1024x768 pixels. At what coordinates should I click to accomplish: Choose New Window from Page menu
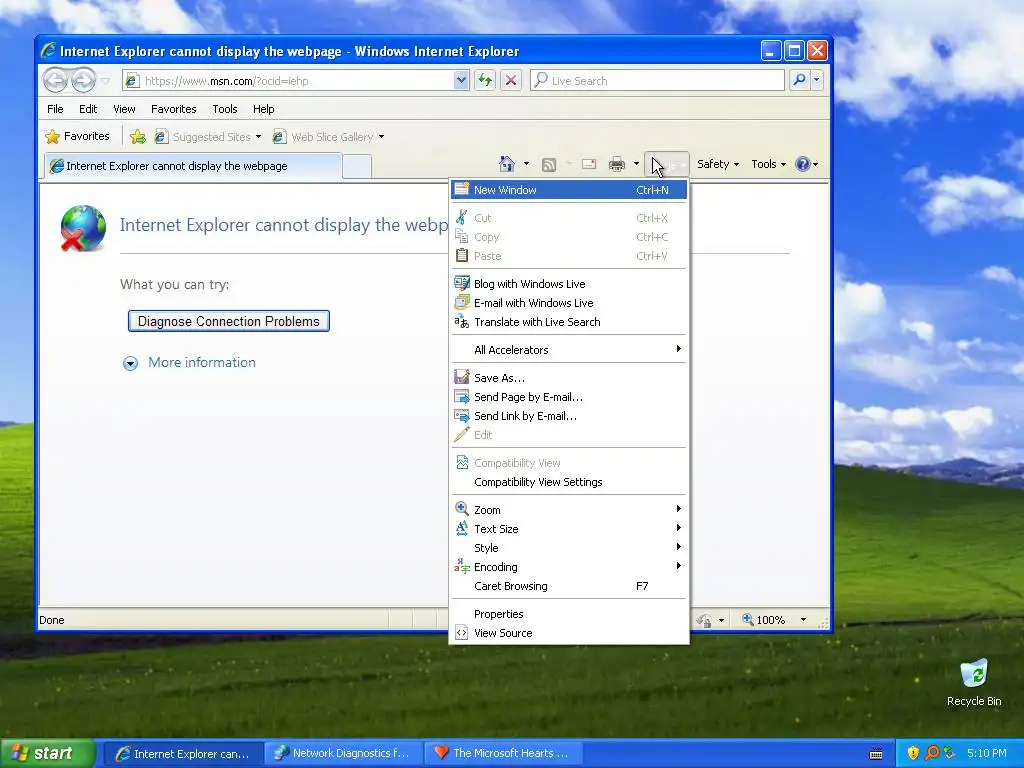pos(569,190)
